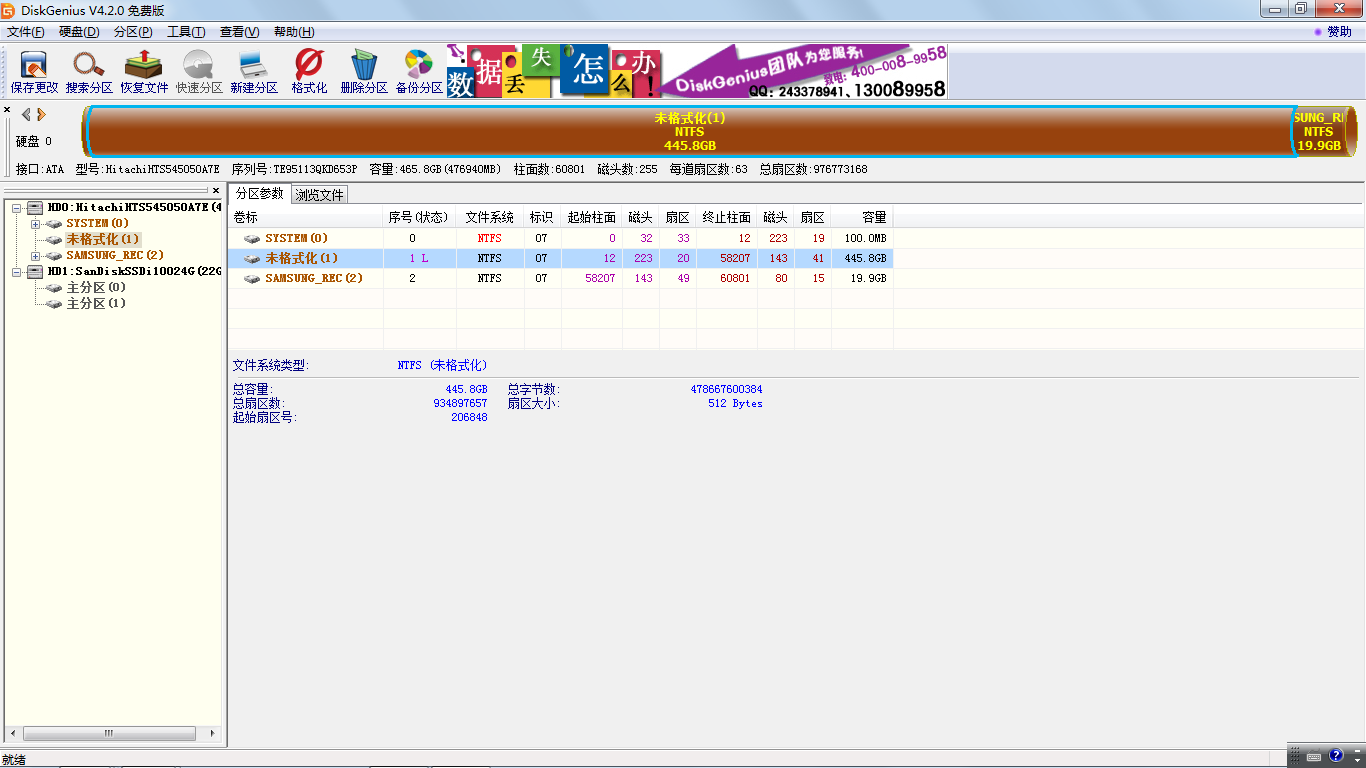Viewport: 1366px width, 768px height.
Task: Open the language bar help icon
Action: tap(1336, 756)
